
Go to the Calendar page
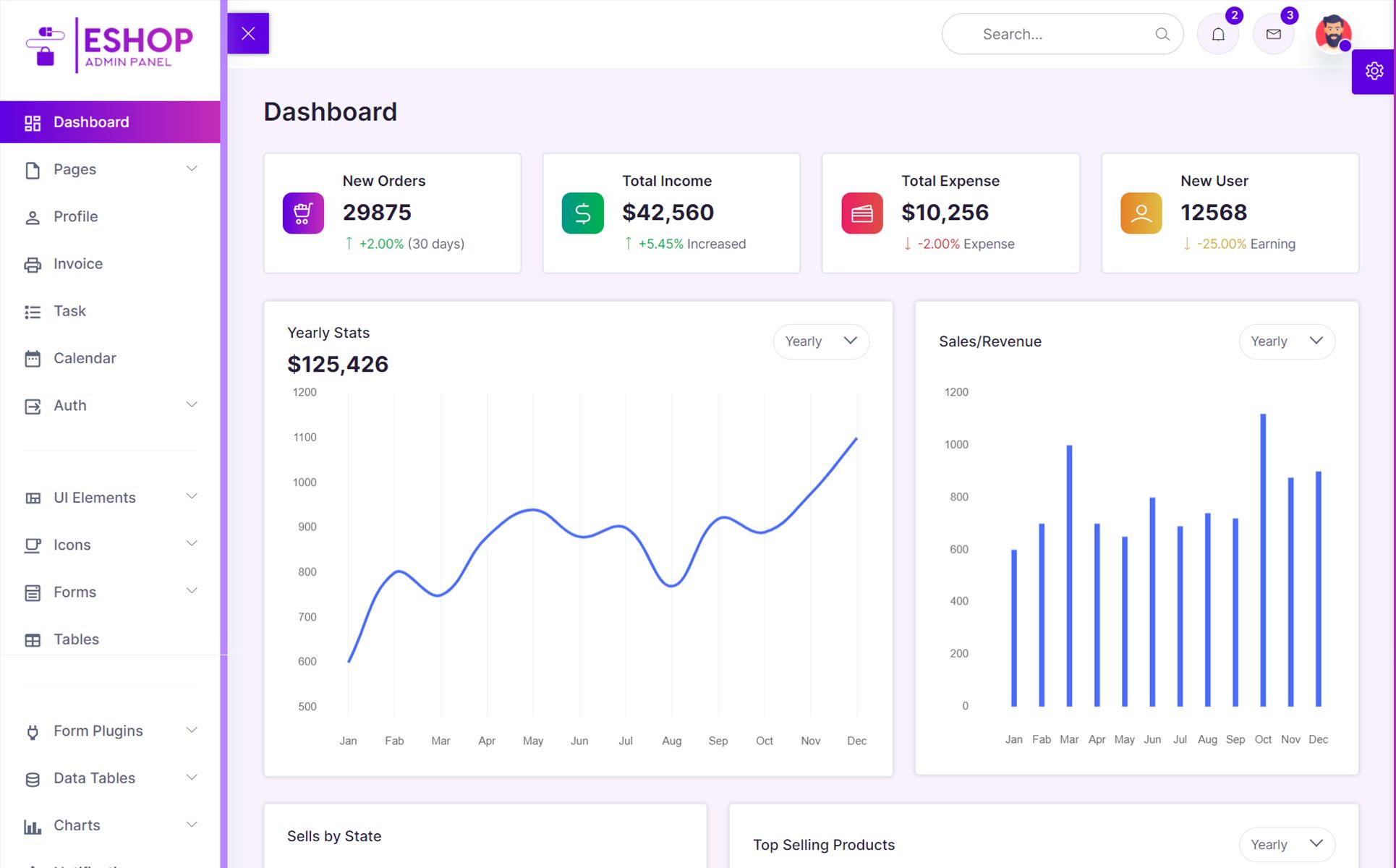click(x=85, y=358)
